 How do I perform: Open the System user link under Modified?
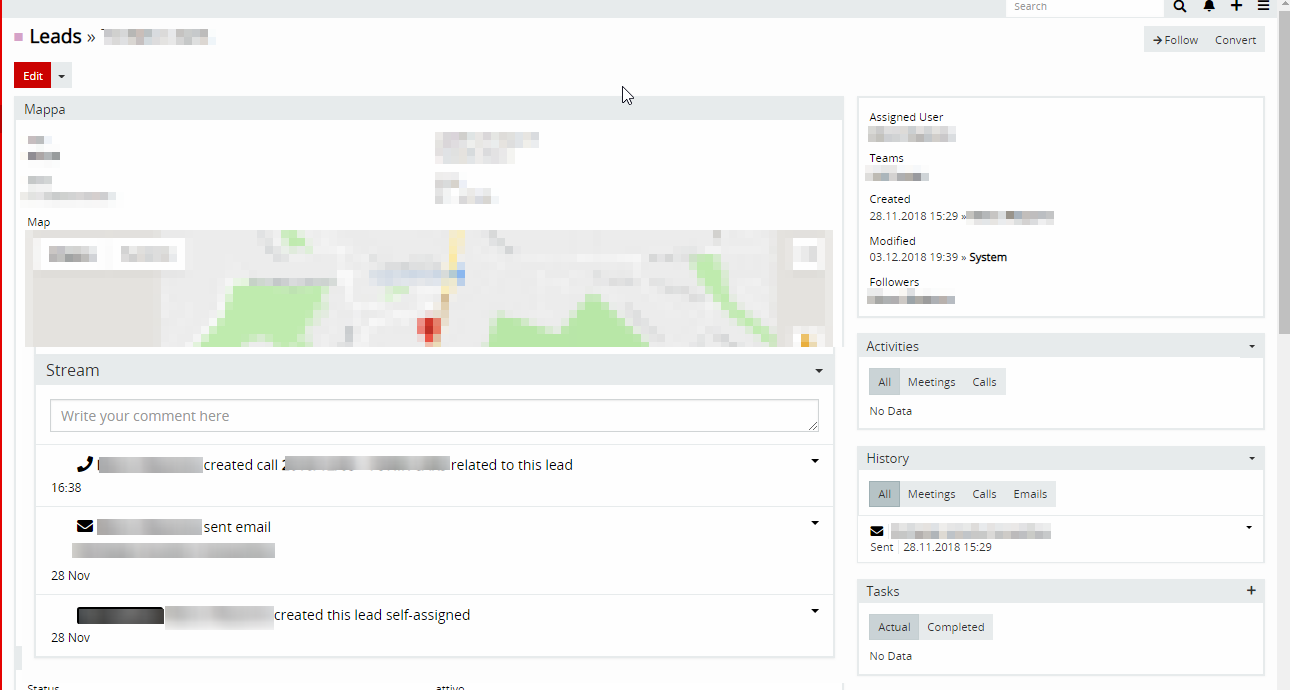tap(988, 257)
